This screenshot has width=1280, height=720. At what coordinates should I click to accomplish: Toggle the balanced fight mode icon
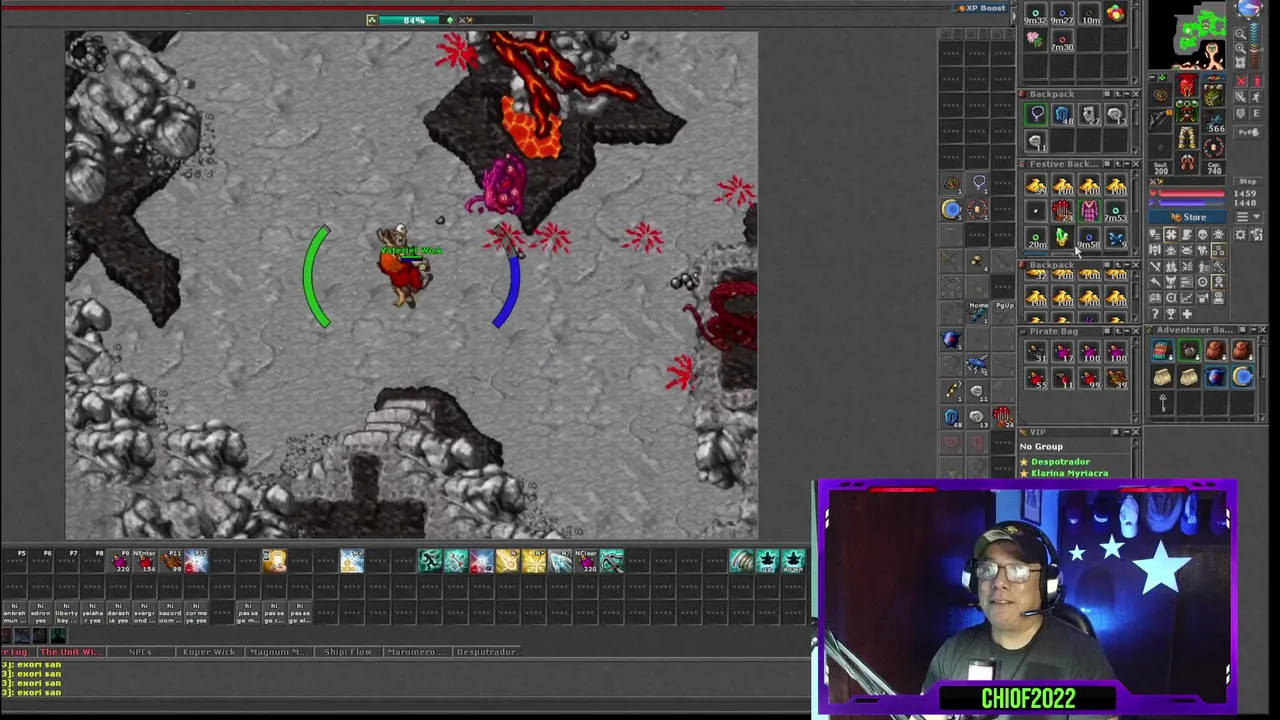[x=1241, y=97]
